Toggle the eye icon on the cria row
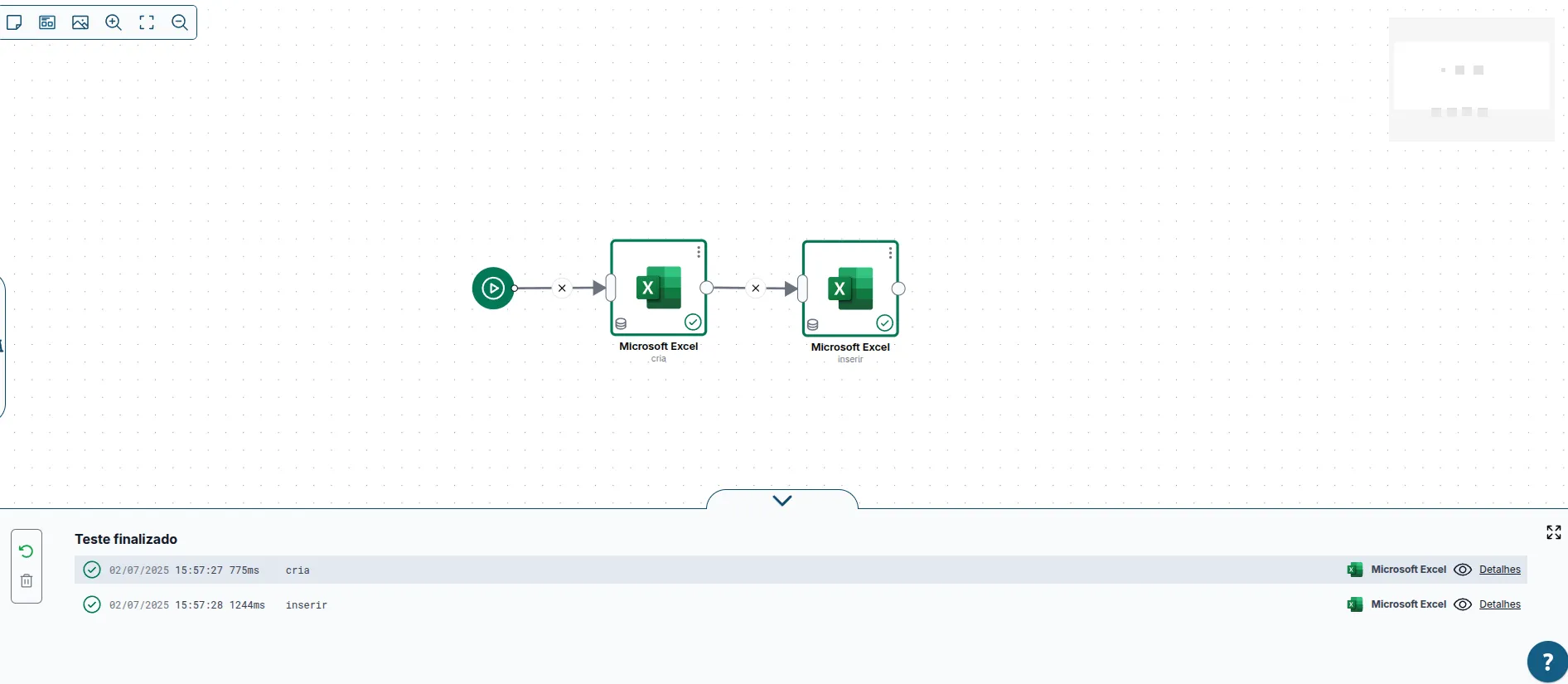Screen dimensions: 1568x684 pyautogui.click(x=1463, y=570)
